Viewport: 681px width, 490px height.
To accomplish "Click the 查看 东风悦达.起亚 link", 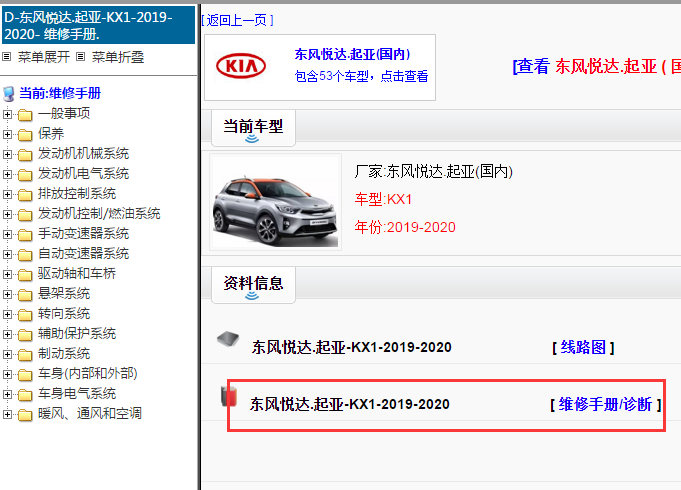I will (597, 66).
